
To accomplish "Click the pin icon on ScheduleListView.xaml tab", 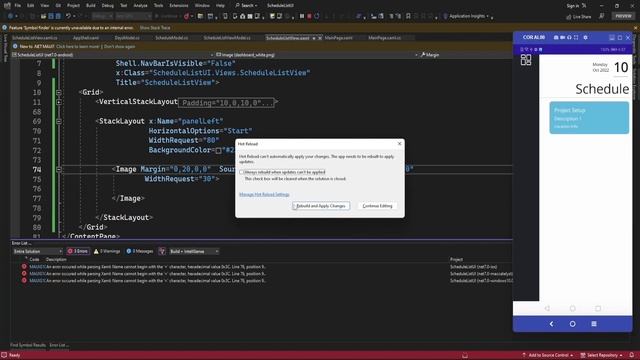I will (x=314, y=38).
